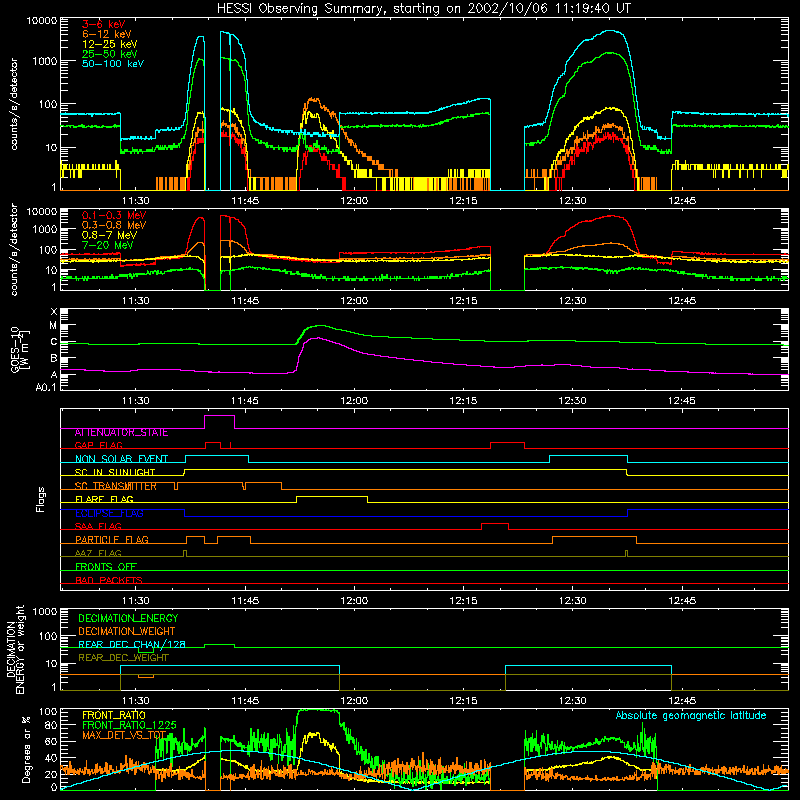Click counts/s/detector axis title of MeV plot
The height and width of the screenshot is (800, 800).
[14, 250]
